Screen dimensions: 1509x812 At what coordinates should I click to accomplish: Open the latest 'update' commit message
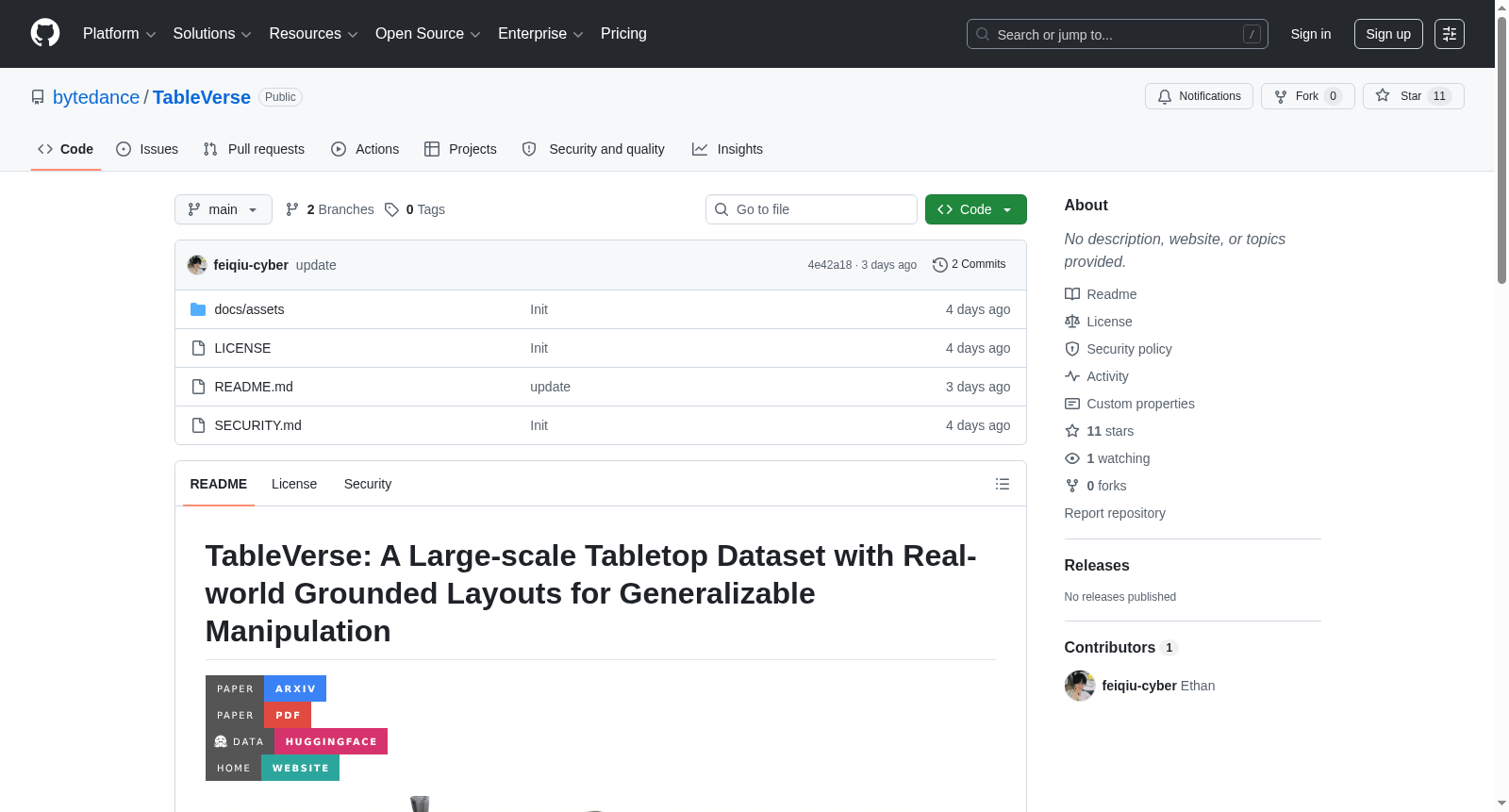(316, 265)
